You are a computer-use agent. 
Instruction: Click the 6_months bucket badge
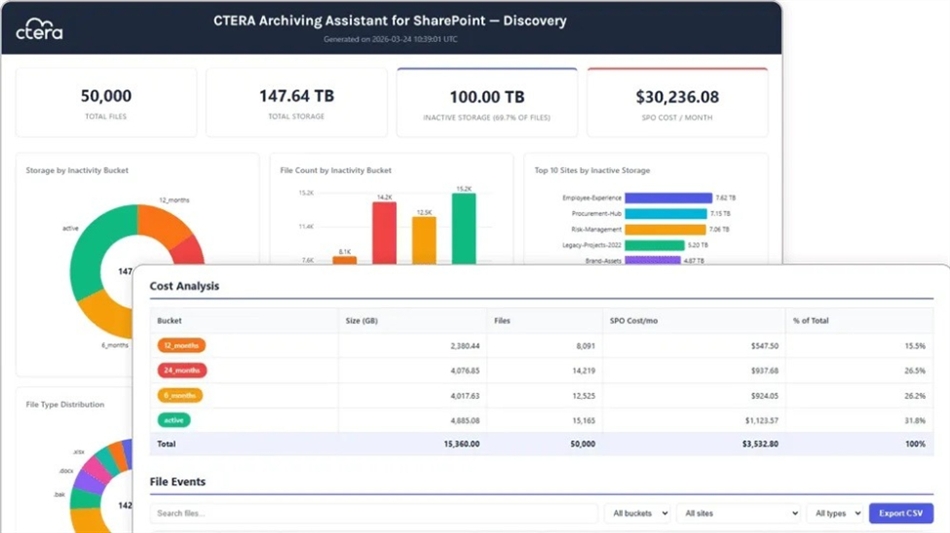(180, 396)
